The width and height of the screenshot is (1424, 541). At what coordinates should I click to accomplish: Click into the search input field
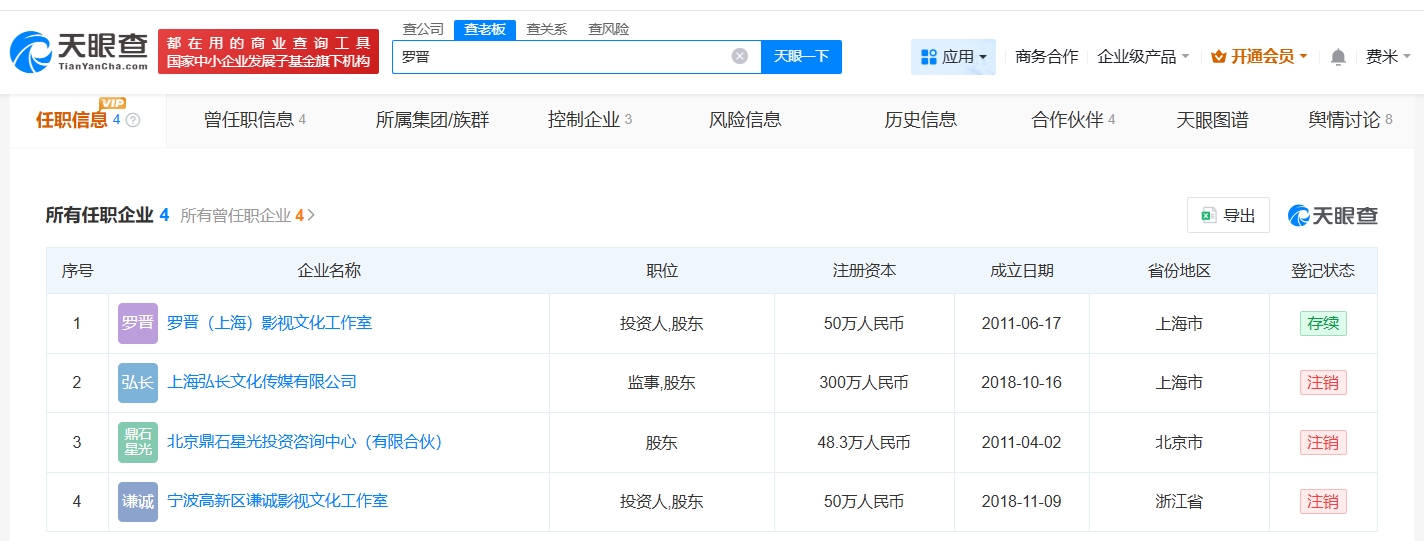pyautogui.click(x=560, y=56)
